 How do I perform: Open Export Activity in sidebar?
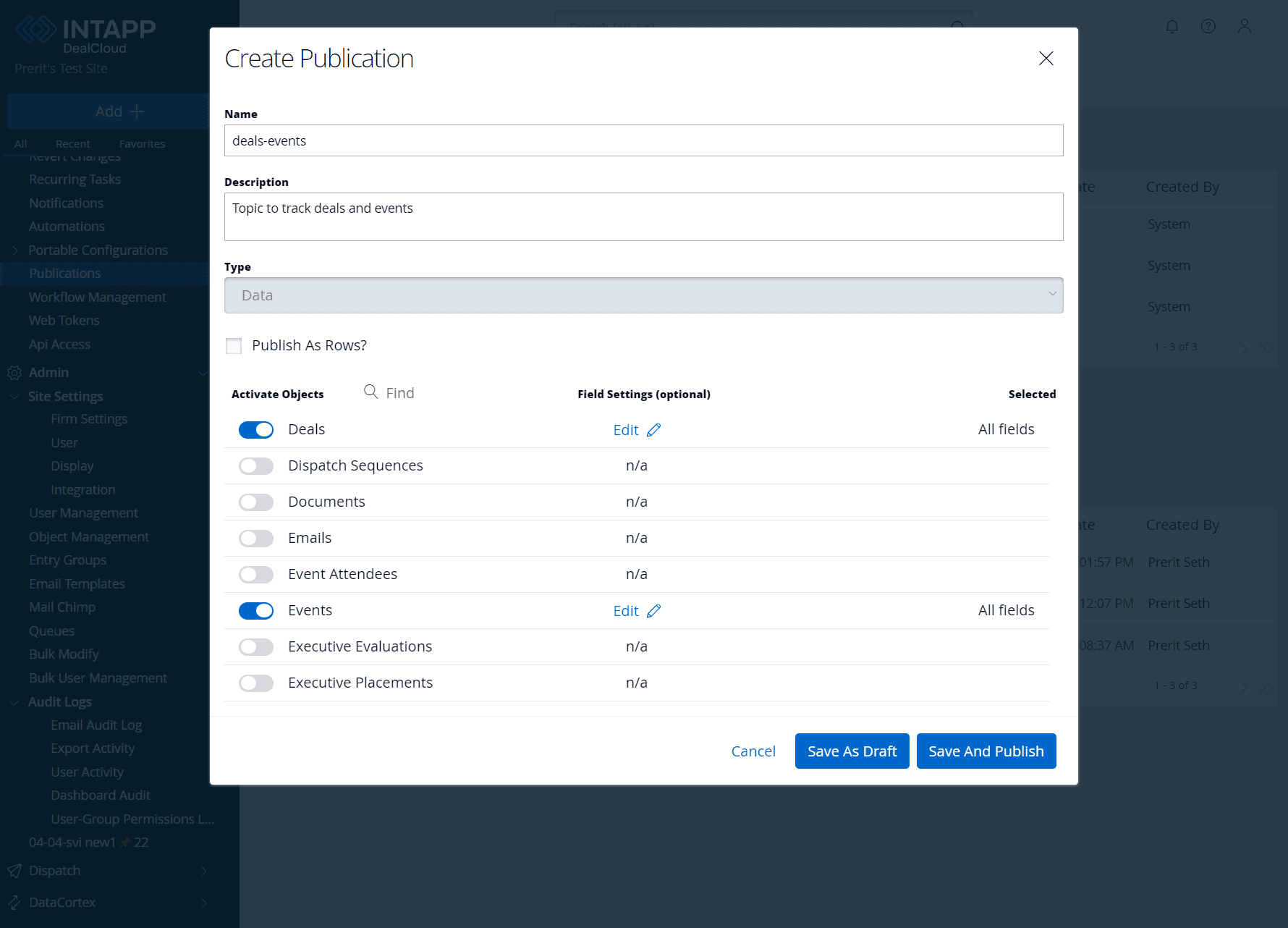coord(93,748)
